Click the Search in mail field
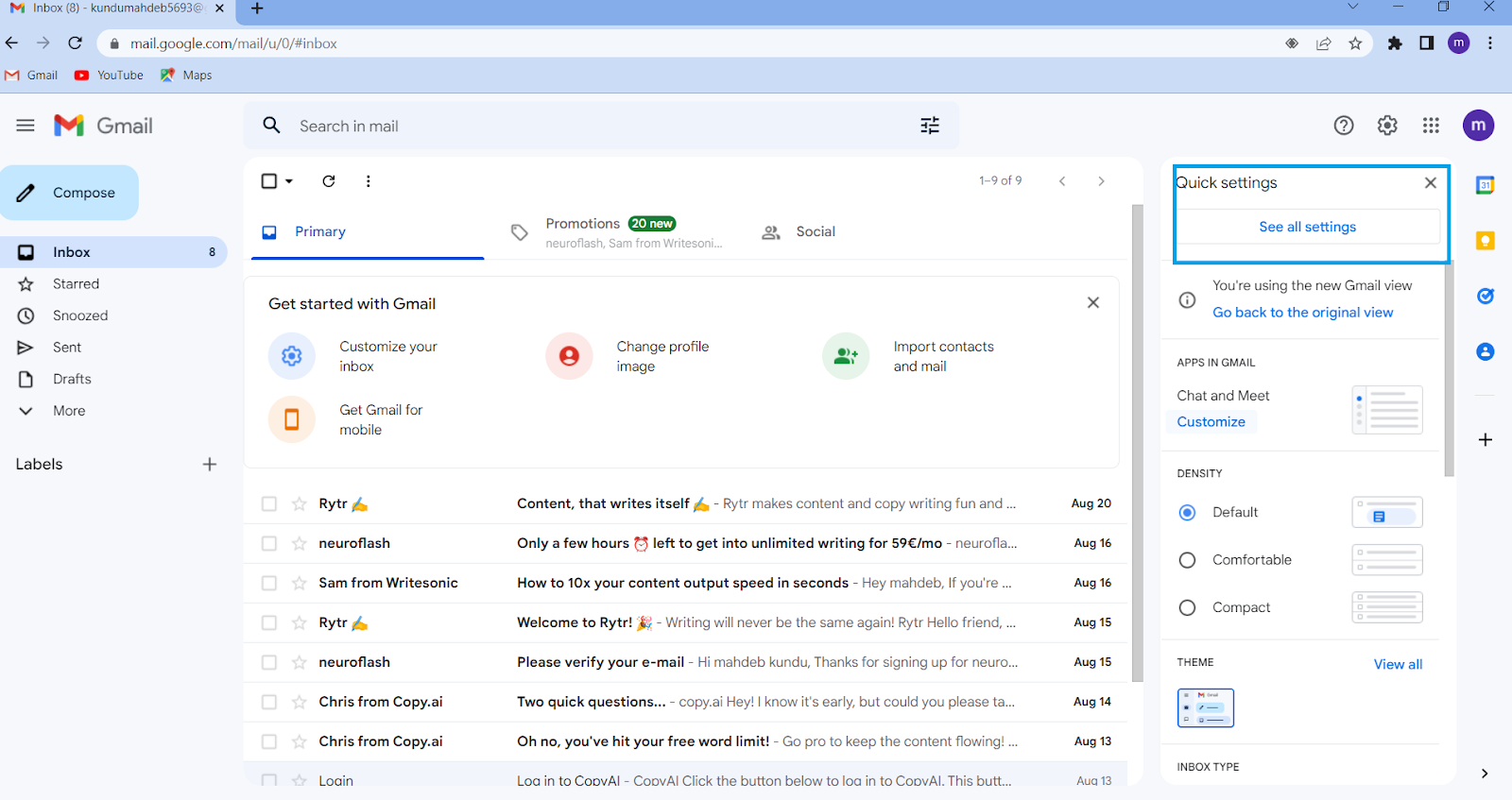The height and width of the screenshot is (800, 1512). [600, 126]
